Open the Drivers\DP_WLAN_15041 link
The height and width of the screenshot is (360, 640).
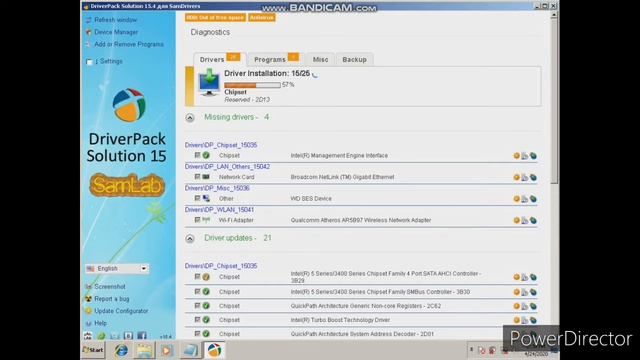pyautogui.click(x=219, y=210)
